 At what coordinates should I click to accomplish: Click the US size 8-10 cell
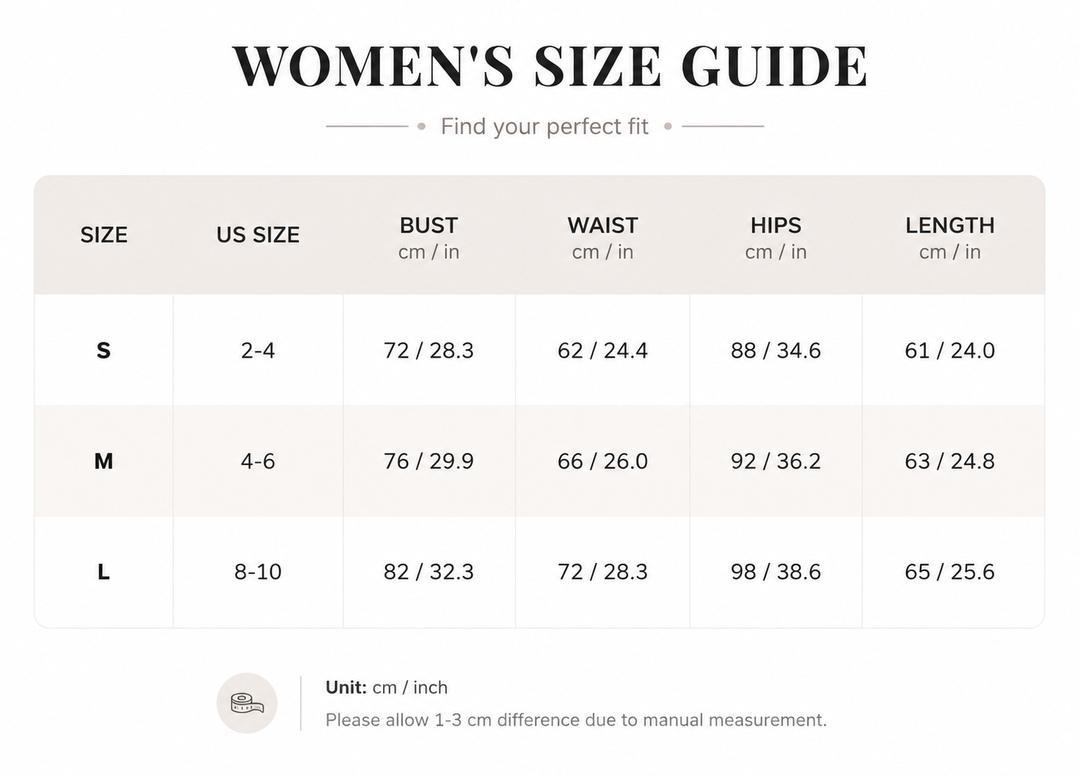click(258, 572)
